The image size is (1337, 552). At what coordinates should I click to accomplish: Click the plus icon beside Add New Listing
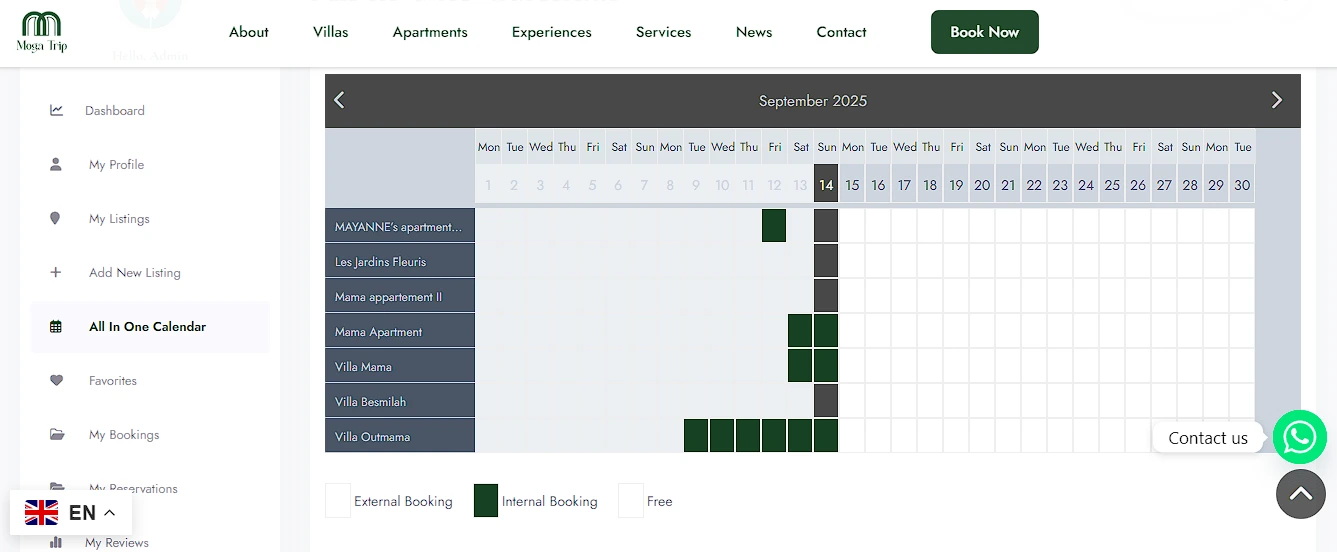[x=56, y=273]
